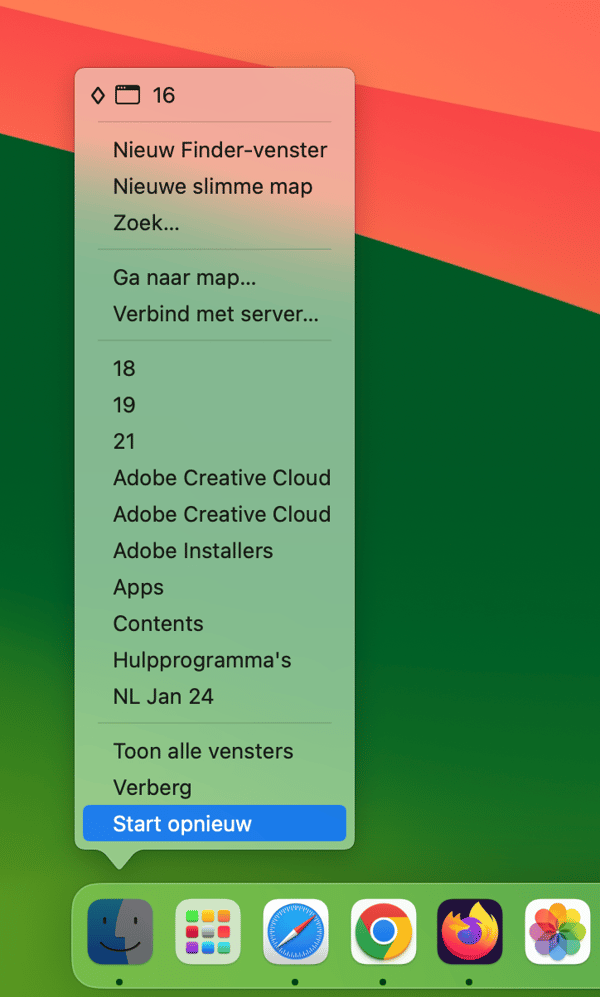Screen dimensions: 600x997
Task: Open Photos app in the Dock
Action: click(557, 932)
